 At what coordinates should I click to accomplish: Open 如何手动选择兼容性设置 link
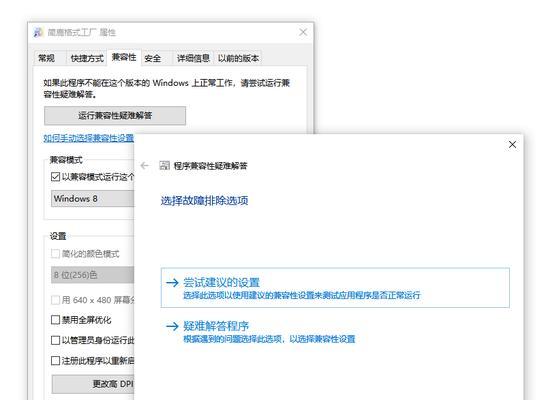coord(89,138)
